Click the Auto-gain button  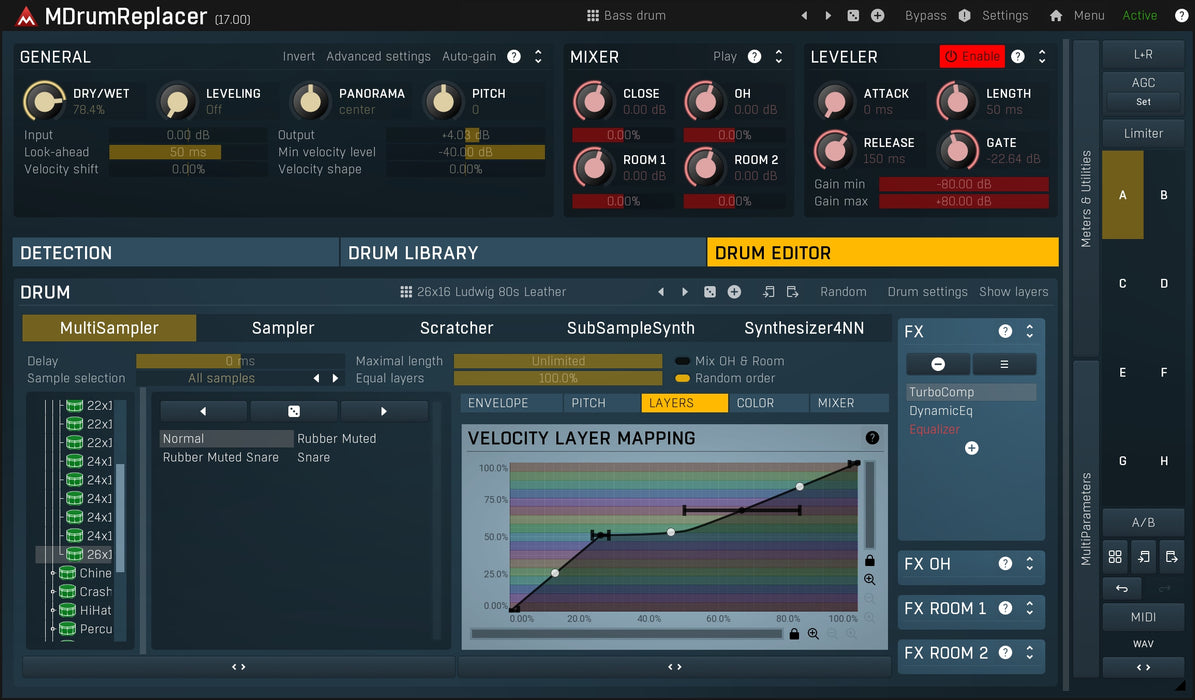[x=469, y=57]
